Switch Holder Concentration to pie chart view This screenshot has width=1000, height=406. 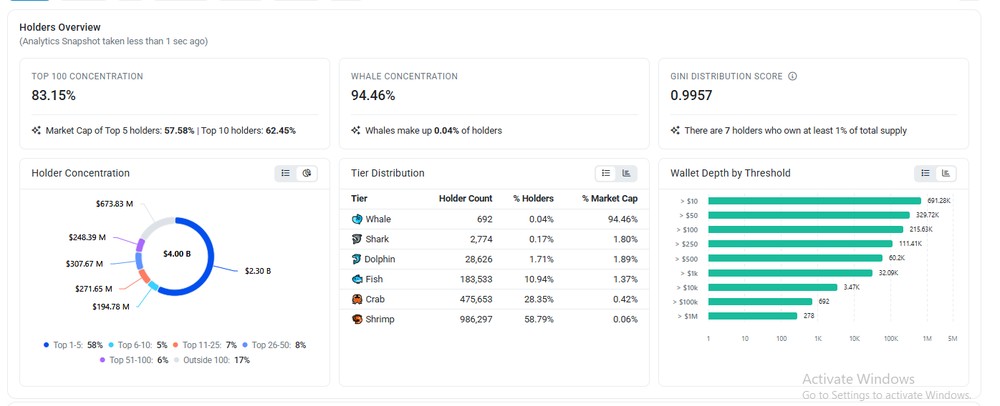tap(307, 173)
